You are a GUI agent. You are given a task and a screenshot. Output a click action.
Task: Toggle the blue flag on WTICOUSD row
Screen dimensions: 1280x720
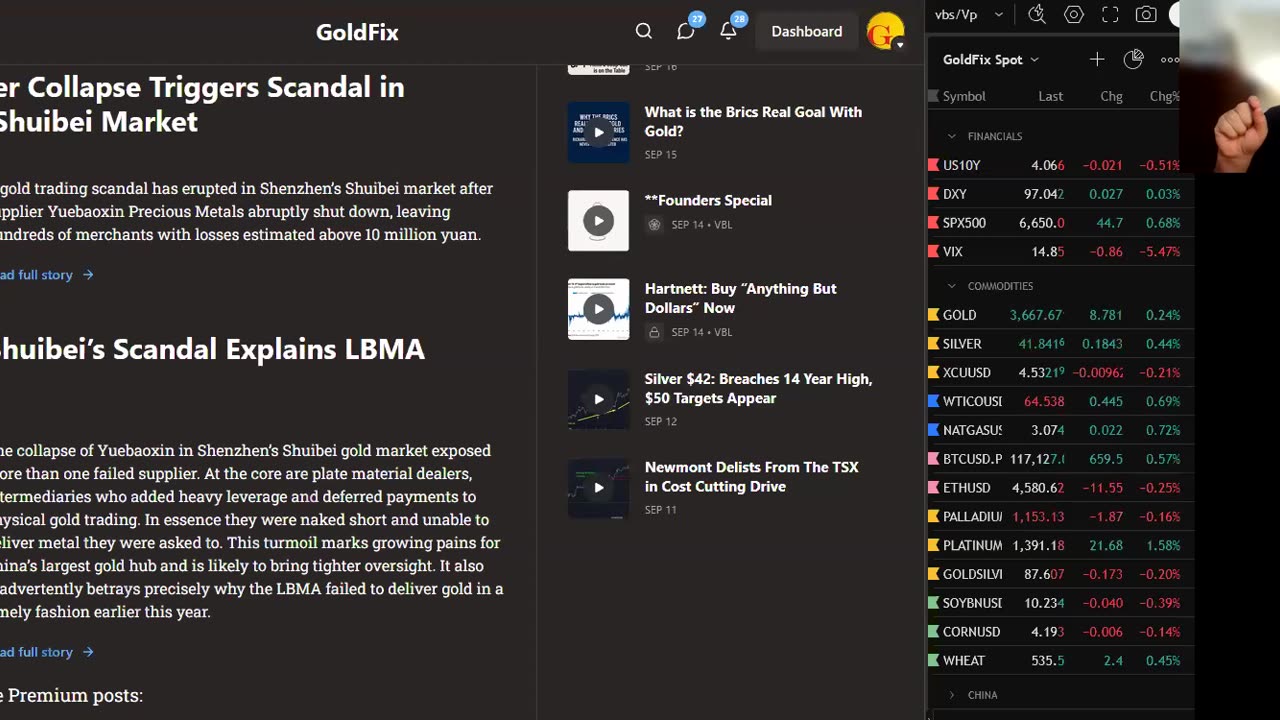pos(934,401)
